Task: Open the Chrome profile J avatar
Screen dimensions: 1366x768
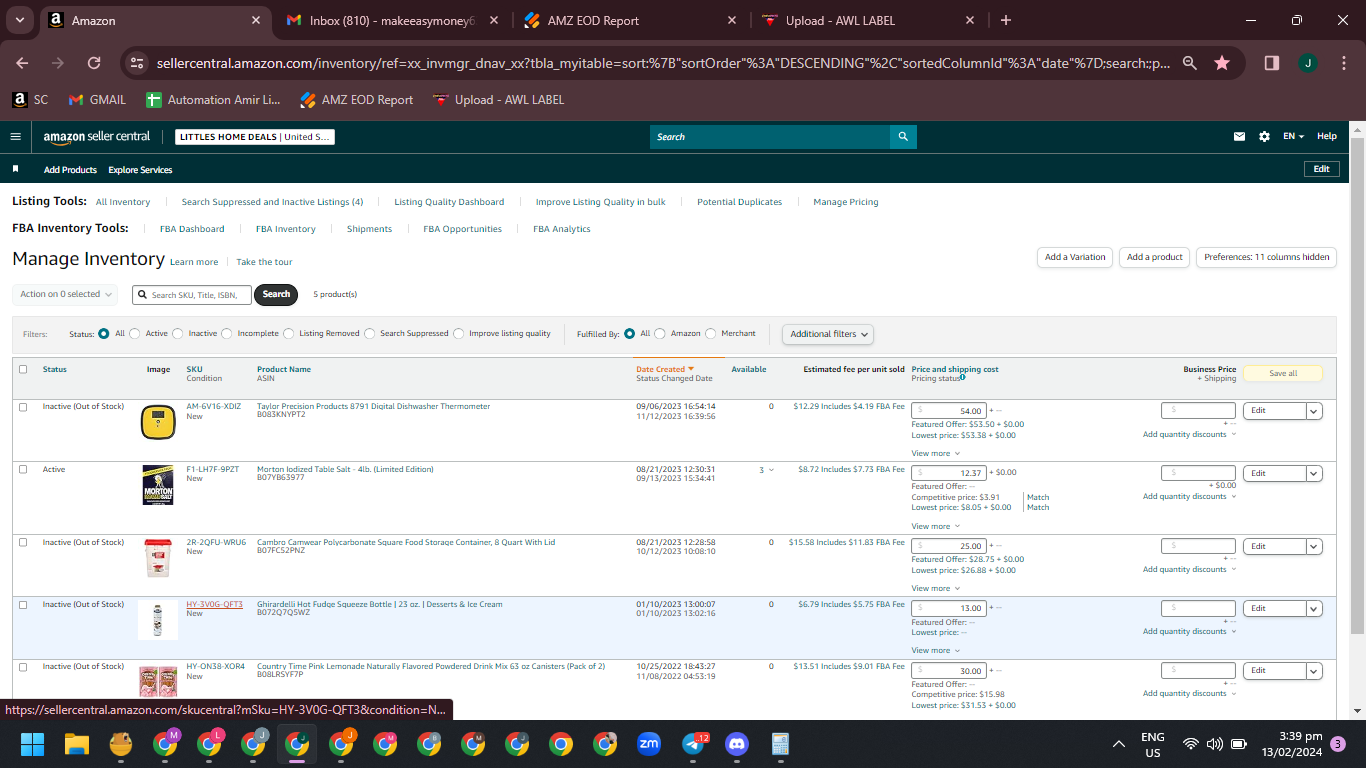Action: tap(1308, 62)
